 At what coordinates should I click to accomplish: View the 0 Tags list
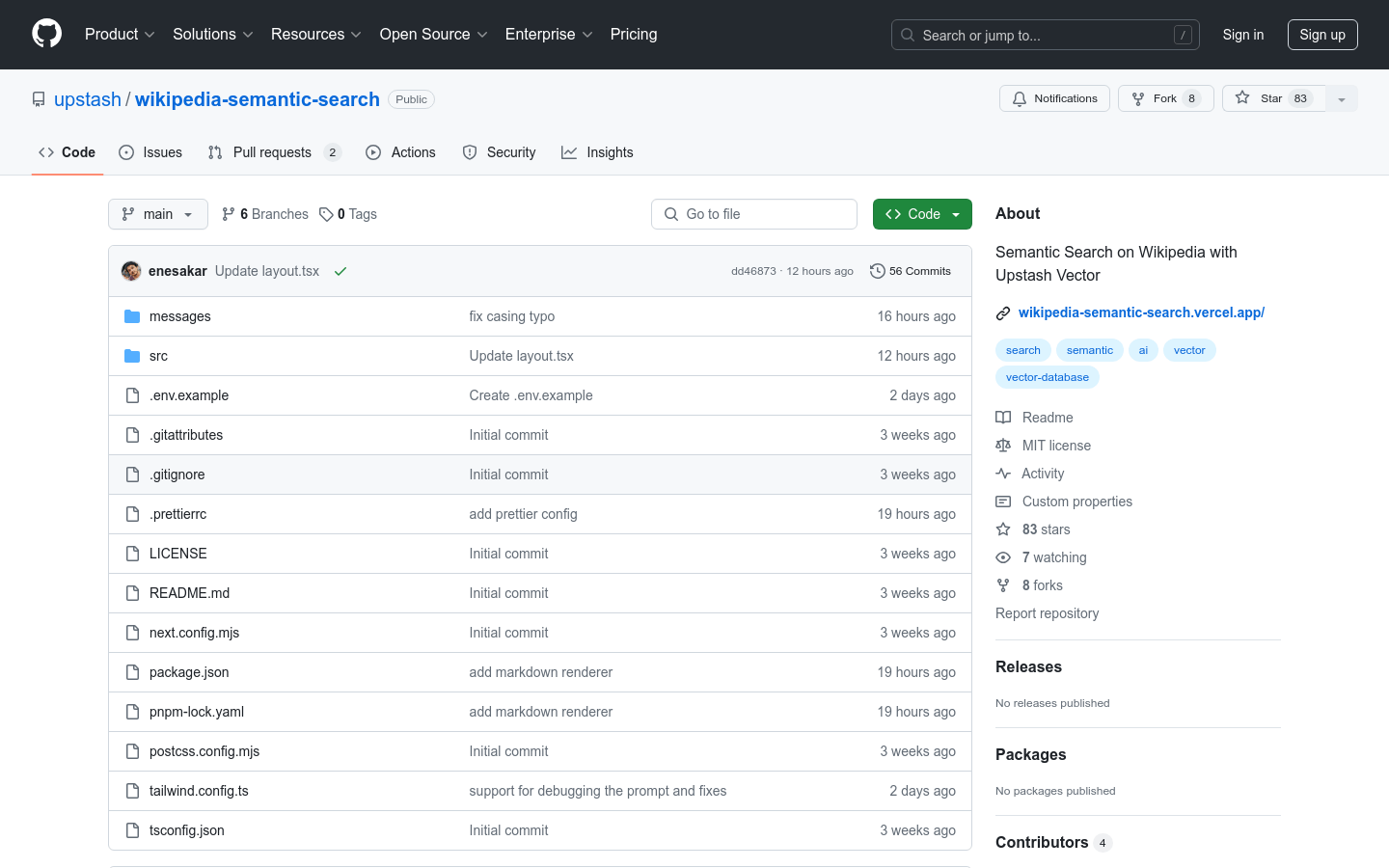coord(348,214)
